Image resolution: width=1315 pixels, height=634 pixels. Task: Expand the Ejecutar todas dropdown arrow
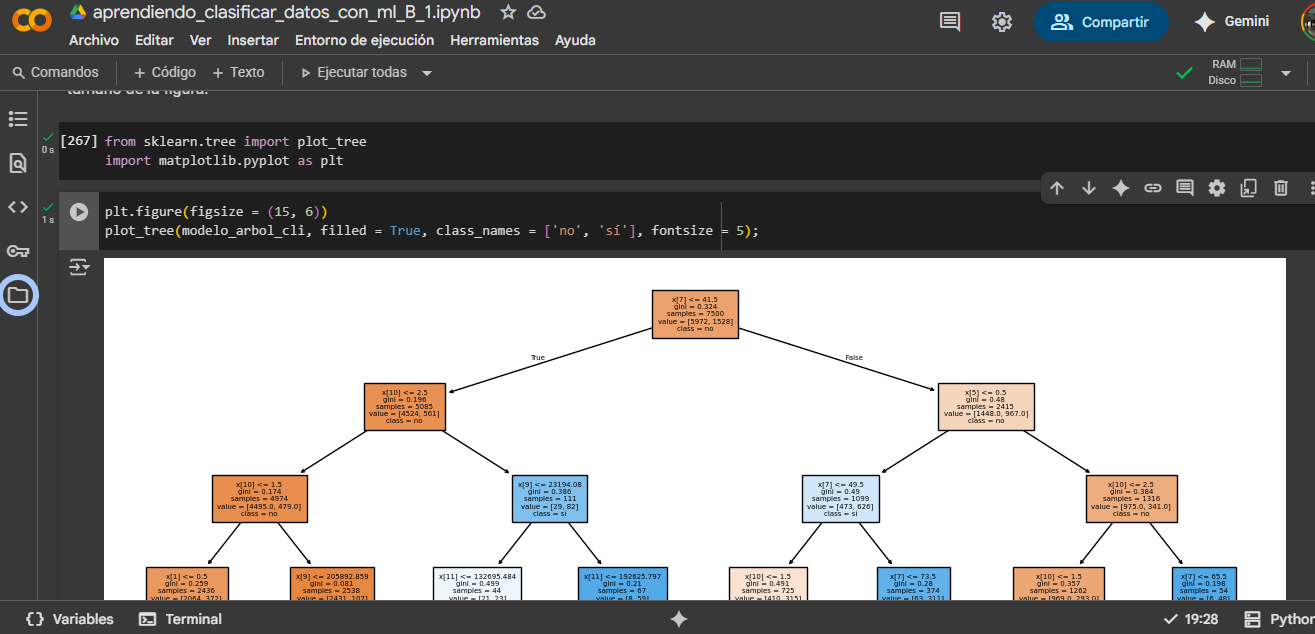(427, 73)
